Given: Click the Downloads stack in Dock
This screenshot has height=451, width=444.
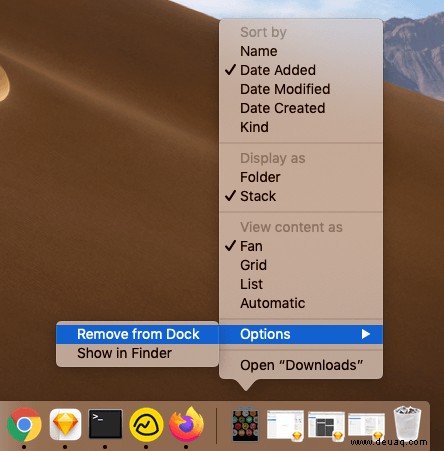Looking at the screenshot, I should (x=245, y=424).
